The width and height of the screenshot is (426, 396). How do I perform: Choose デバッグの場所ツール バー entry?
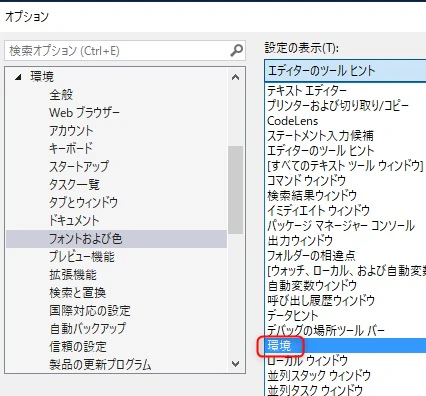coord(346,330)
